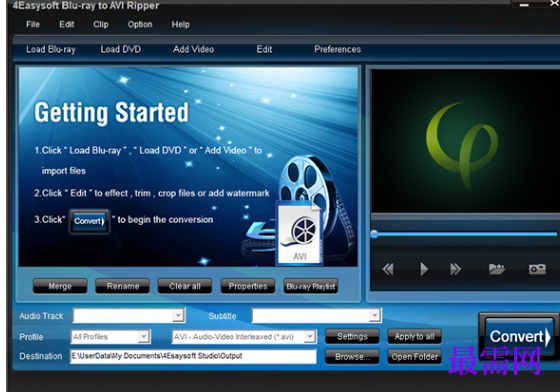Screen dimensions: 560x392
Task: Click the window title 4Easysoft Blu-ray to AVI Ripper
Action: click(x=86, y=5)
